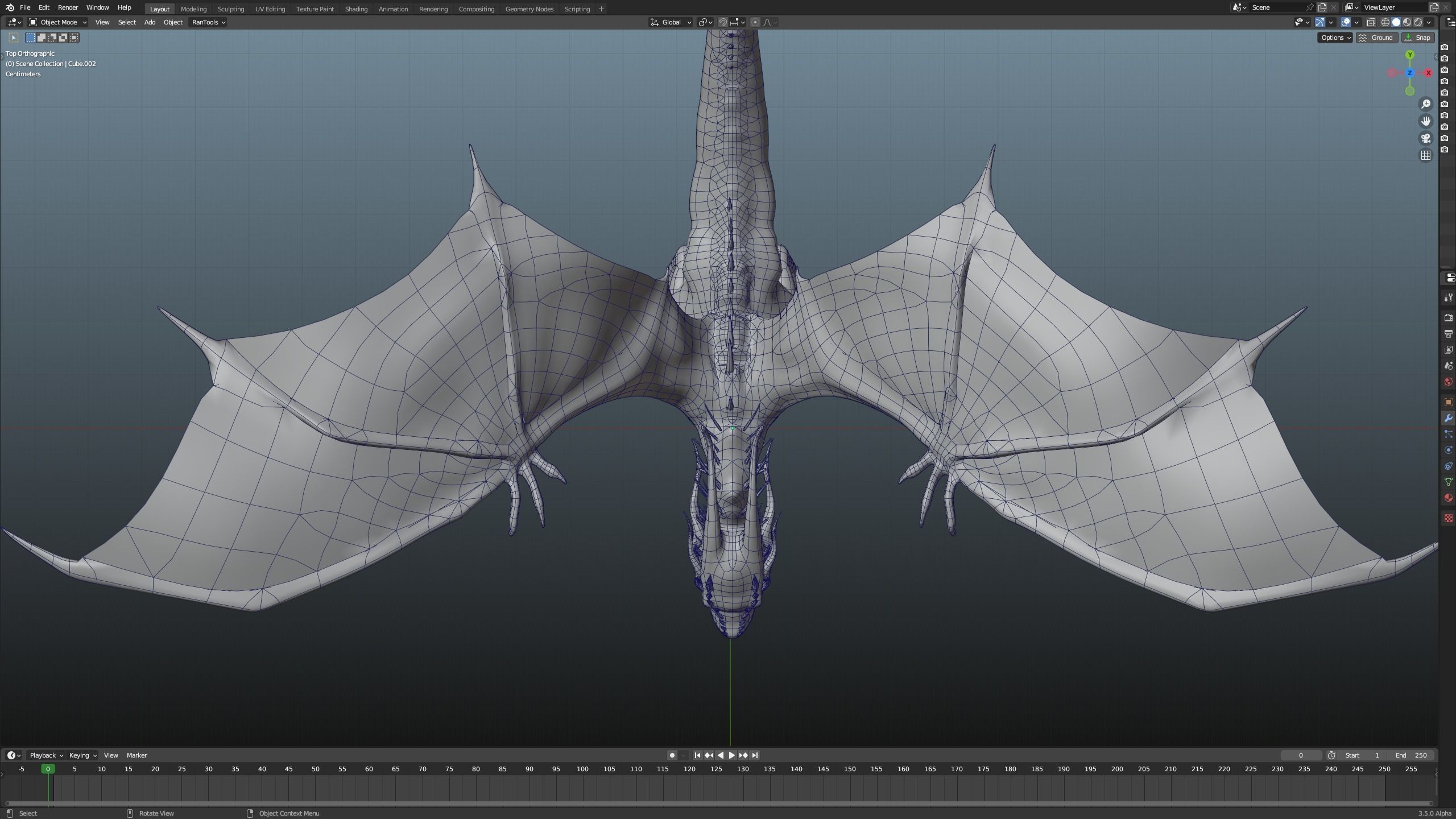This screenshot has height=819, width=1456.
Task: Click the Ground button
Action: click(1376, 38)
